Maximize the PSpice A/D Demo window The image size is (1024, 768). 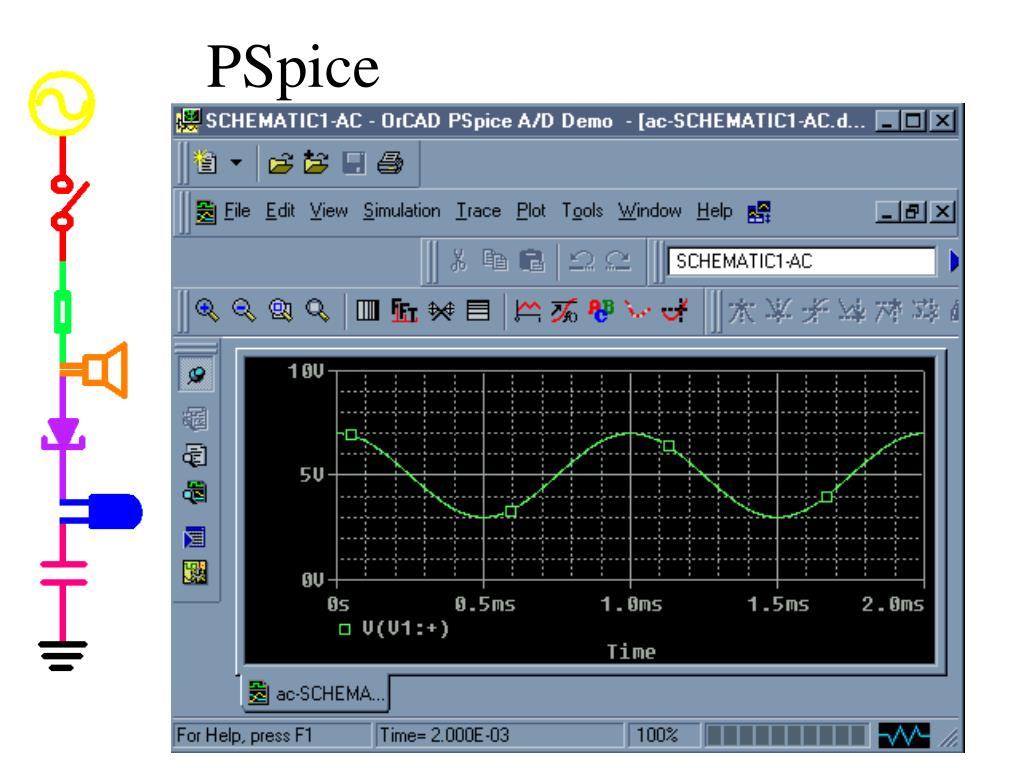click(914, 121)
